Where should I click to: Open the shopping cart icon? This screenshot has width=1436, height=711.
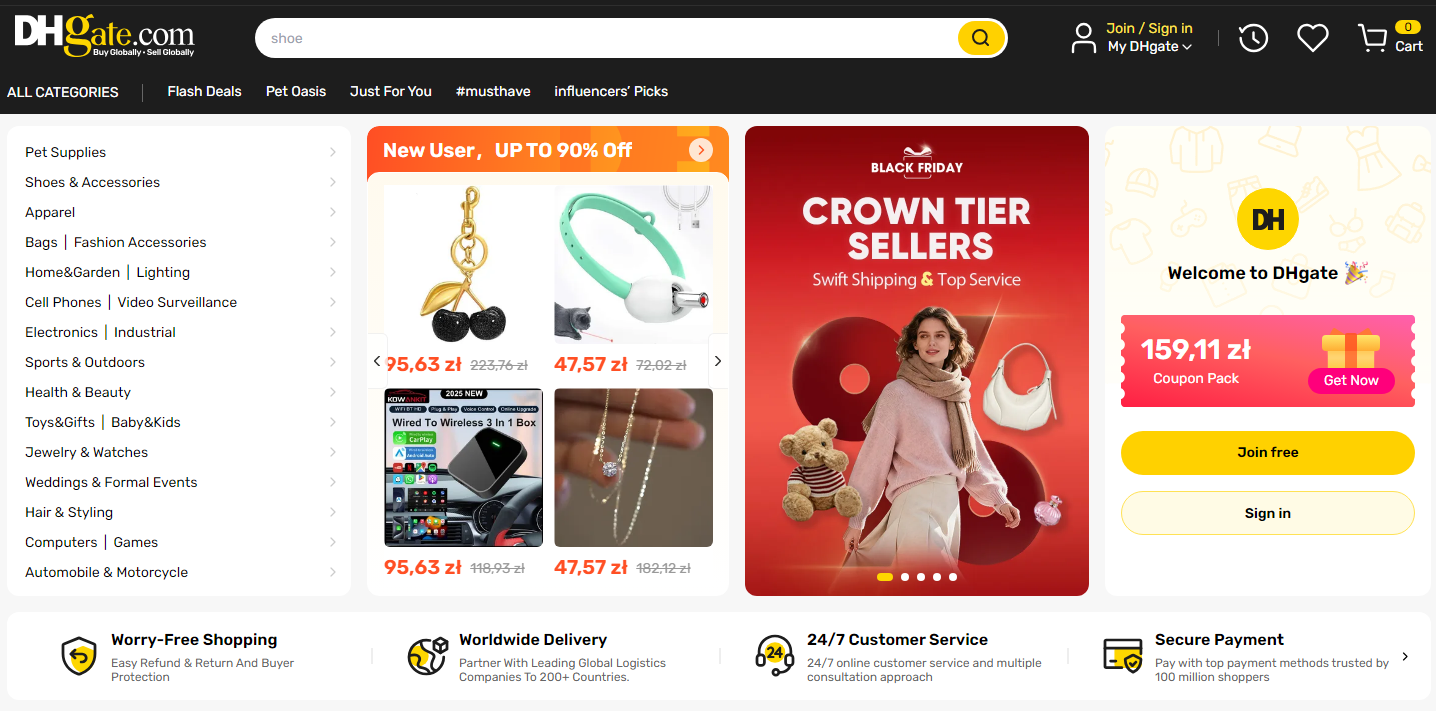[1372, 38]
